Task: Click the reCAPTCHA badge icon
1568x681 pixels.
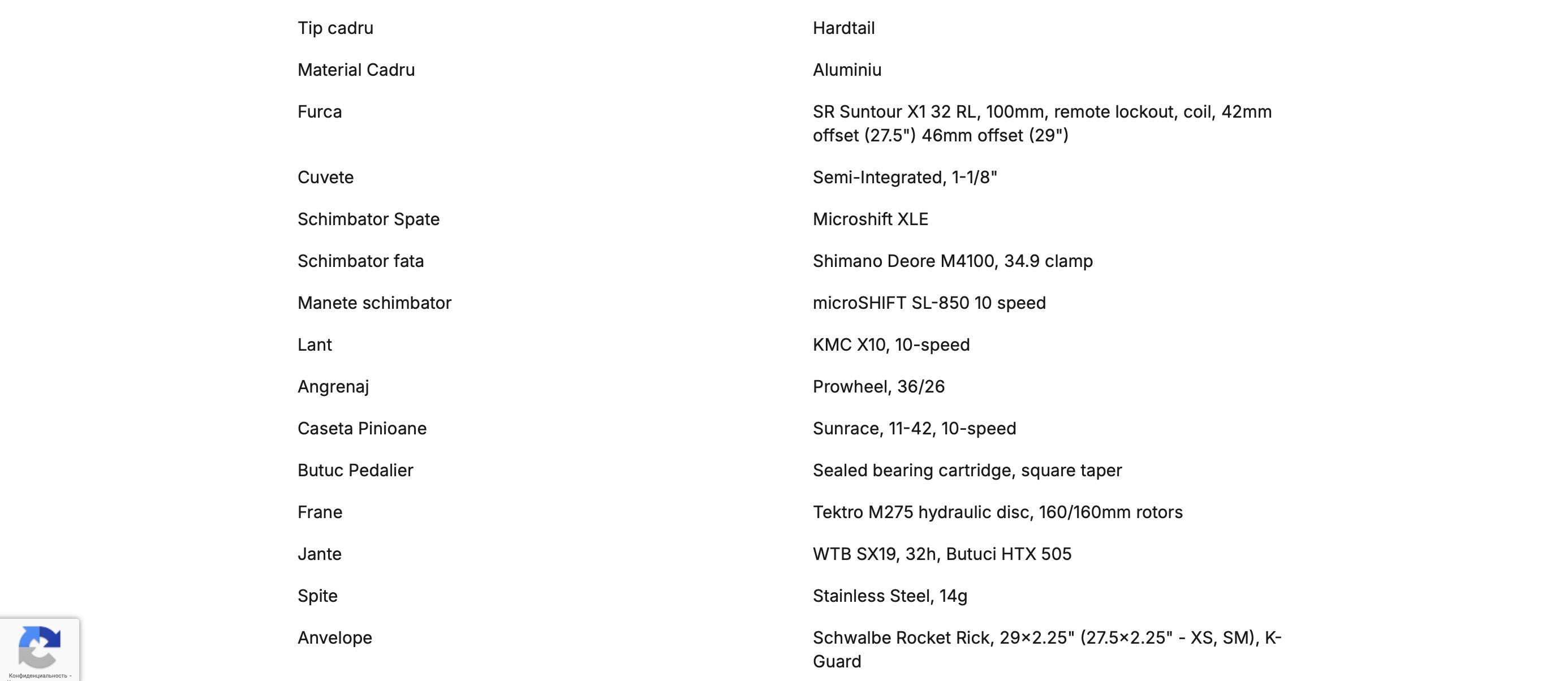Action: point(39,646)
